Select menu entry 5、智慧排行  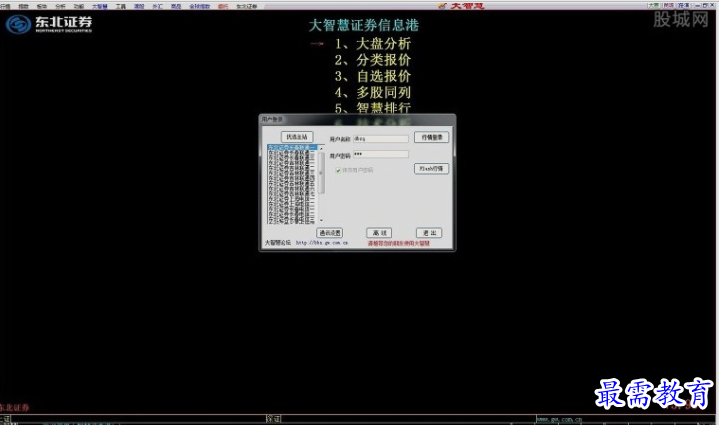[372, 108]
